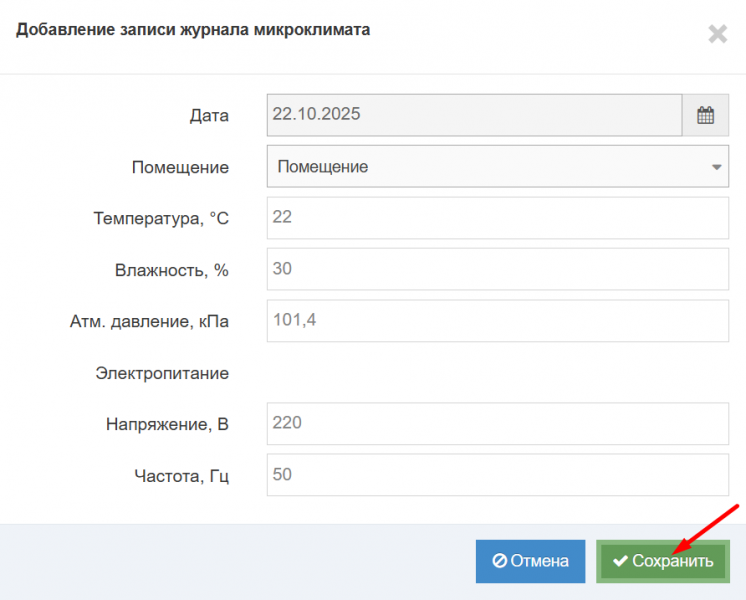Screen dimensions: 746x600
Task: Select the Влажность, % input box
Action: [x=497, y=269]
